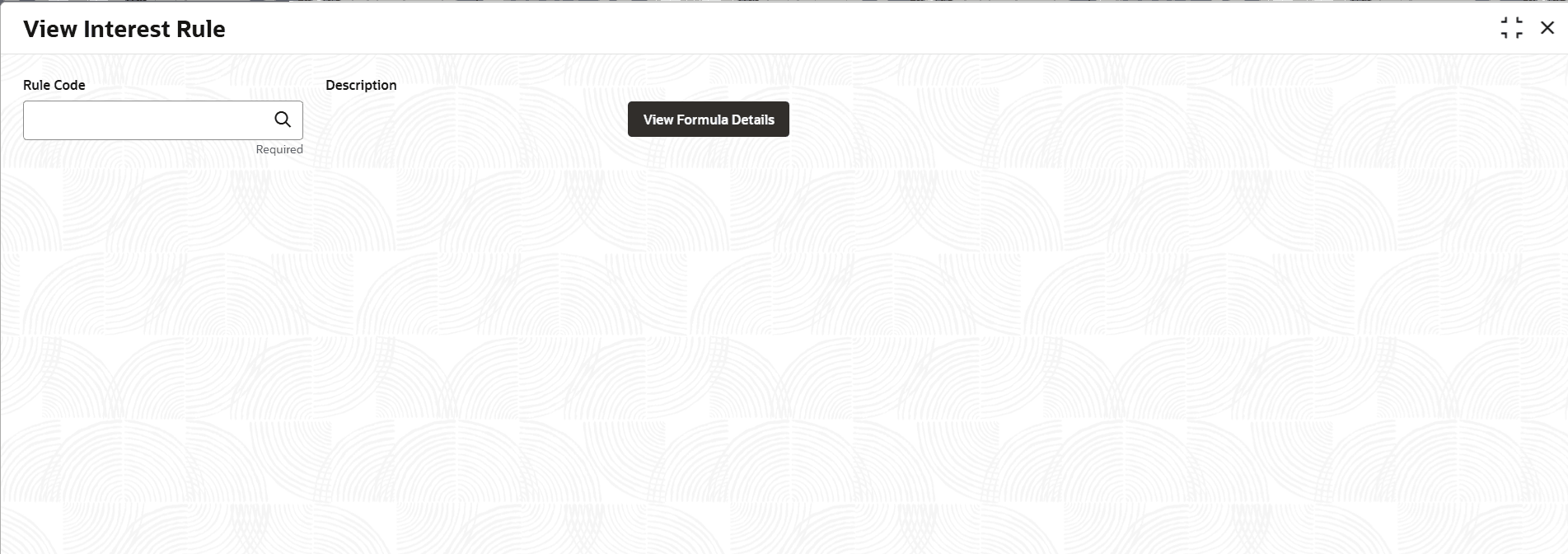The height and width of the screenshot is (554, 1568).
Task: Collapse the View Interest Rule window
Action: tap(1511, 28)
